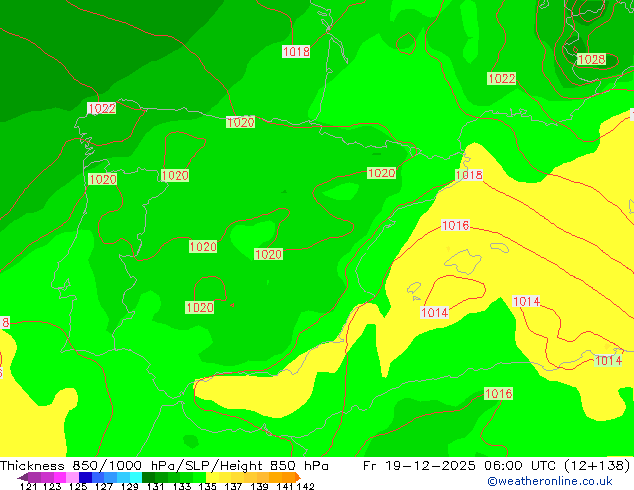
Task: Pick the light pink legend swatch
Action: [72, 477]
